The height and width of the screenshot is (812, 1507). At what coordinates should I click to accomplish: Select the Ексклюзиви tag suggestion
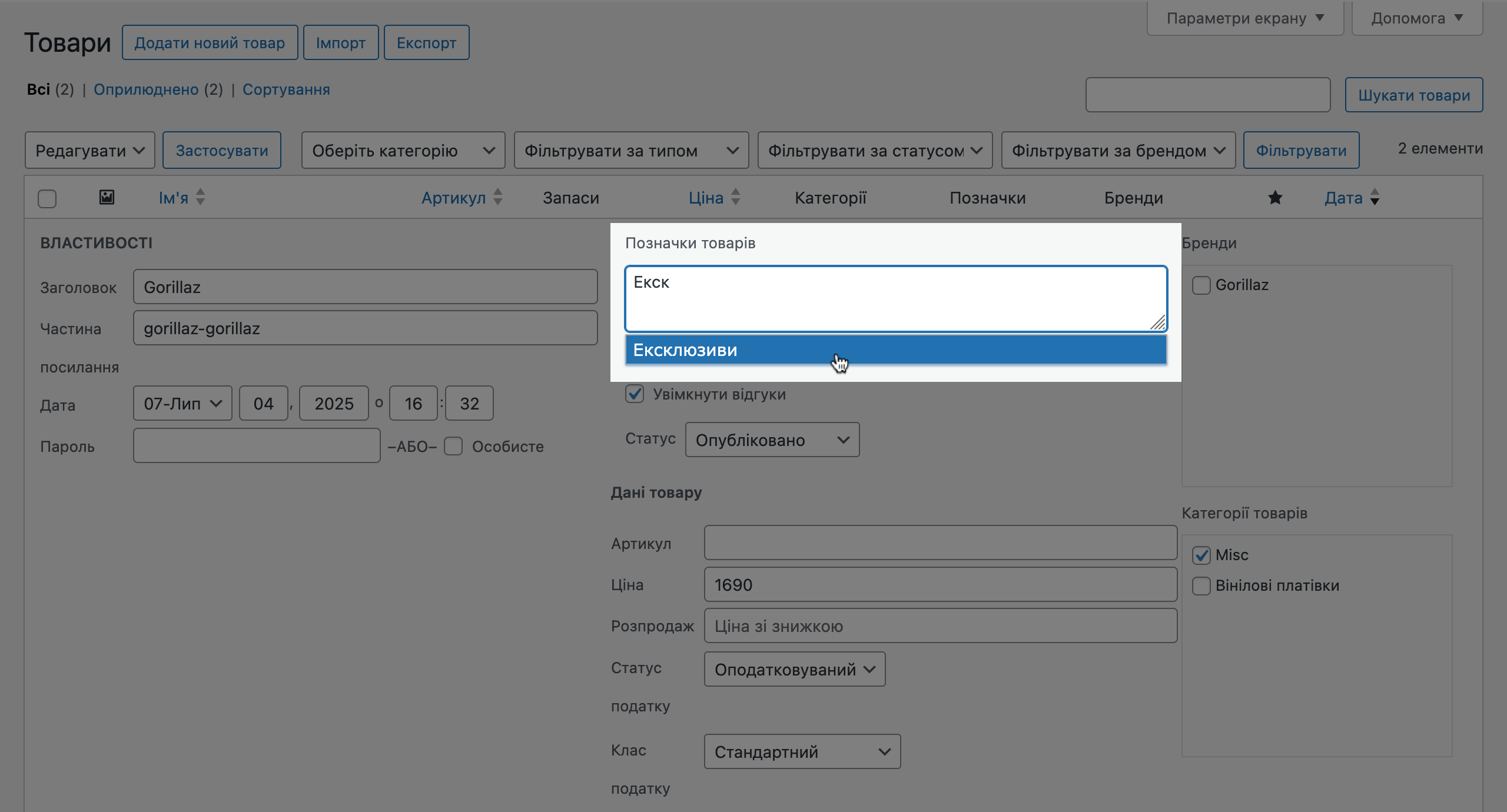click(x=896, y=350)
